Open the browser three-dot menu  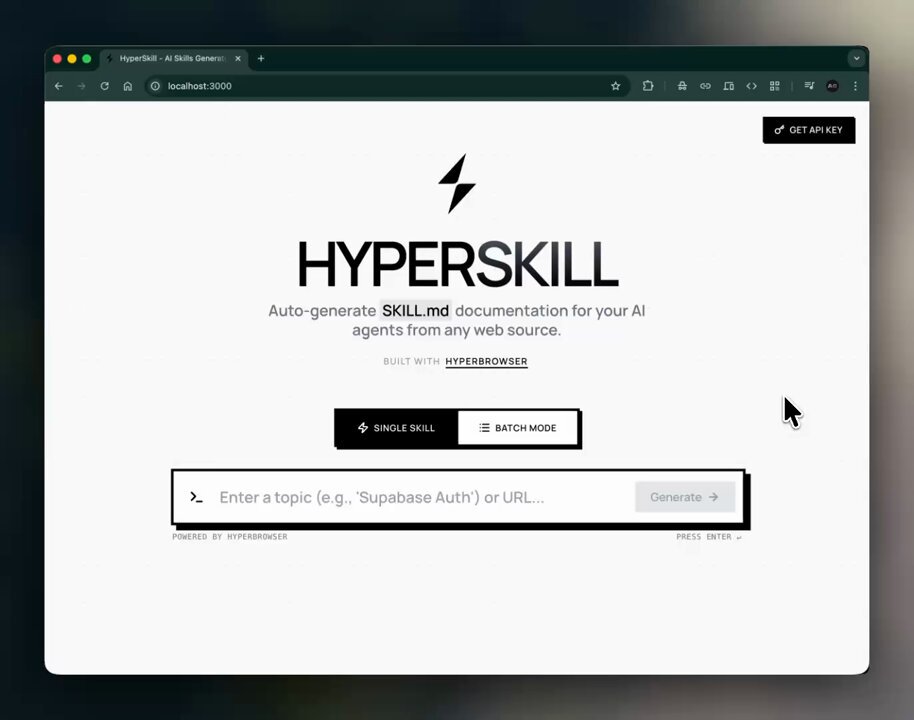855,86
